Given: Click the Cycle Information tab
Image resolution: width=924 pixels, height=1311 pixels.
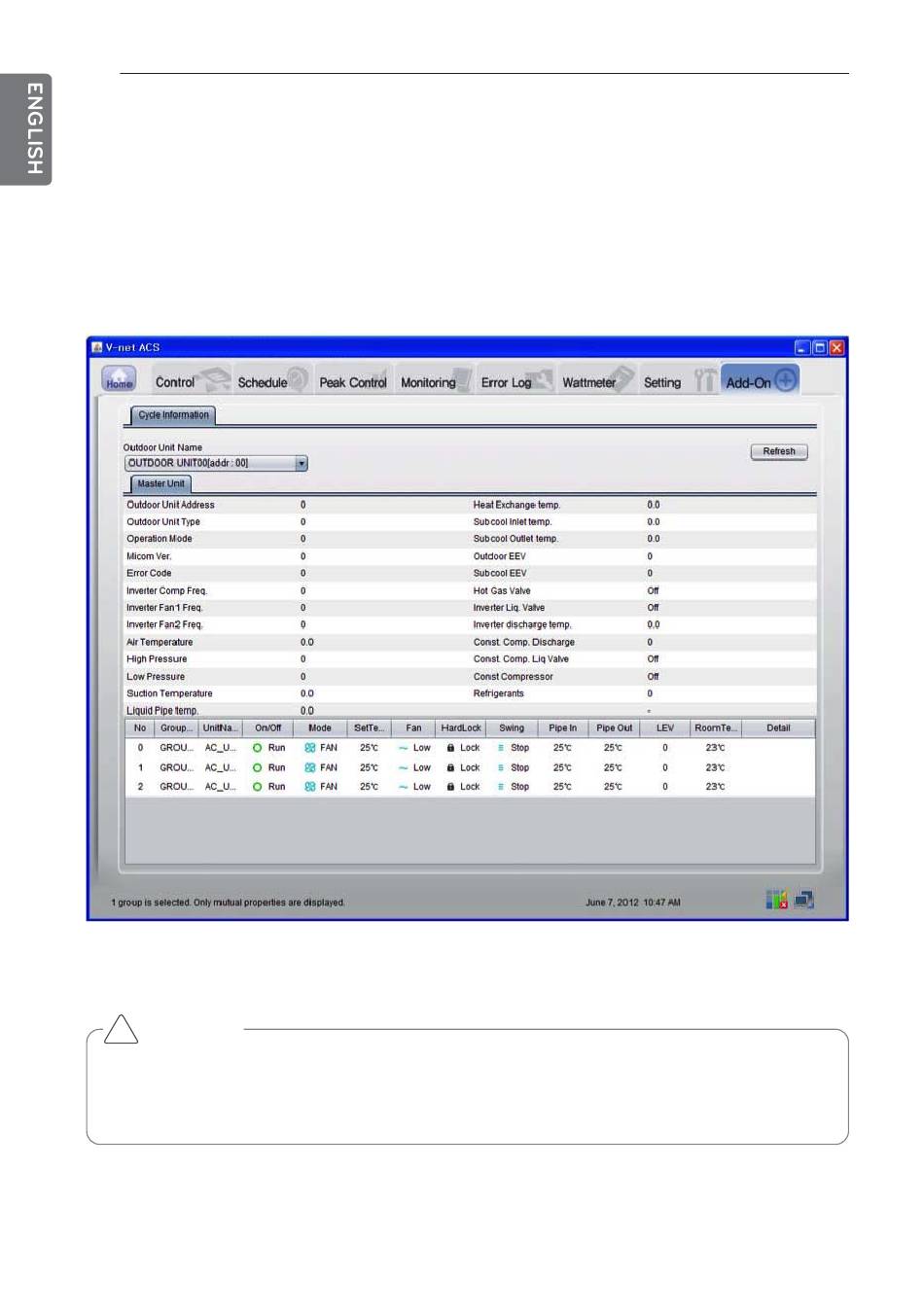Looking at the screenshot, I should 173,415.
